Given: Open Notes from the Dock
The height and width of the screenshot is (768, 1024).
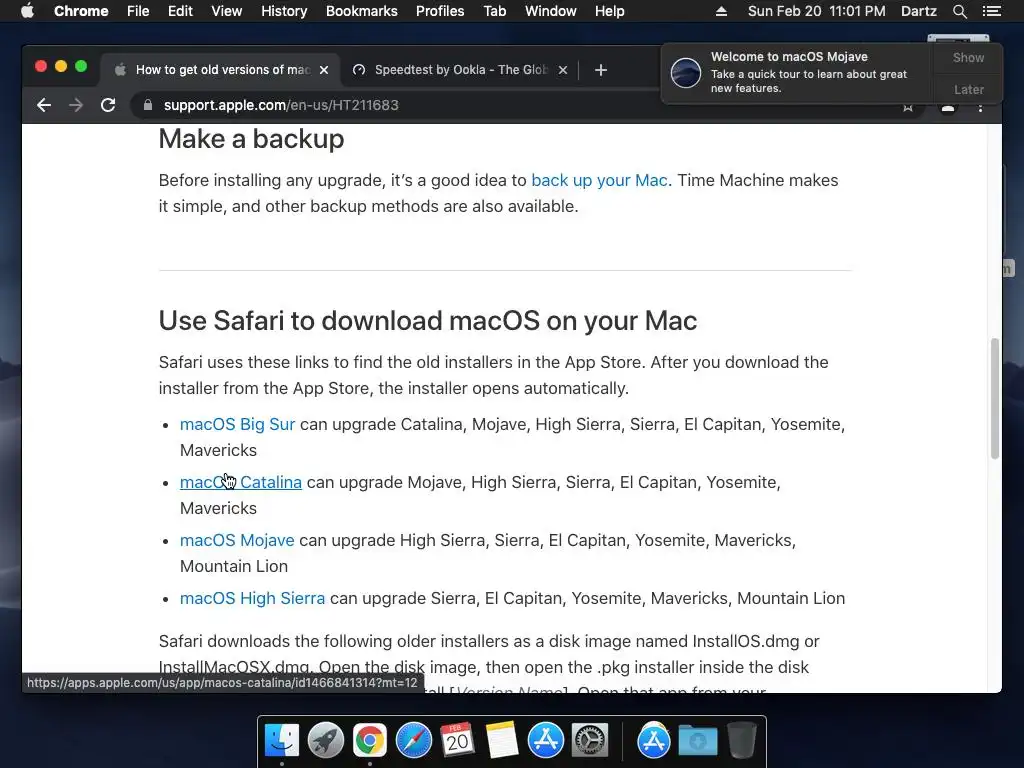Looking at the screenshot, I should pyautogui.click(x=502, y=741).
